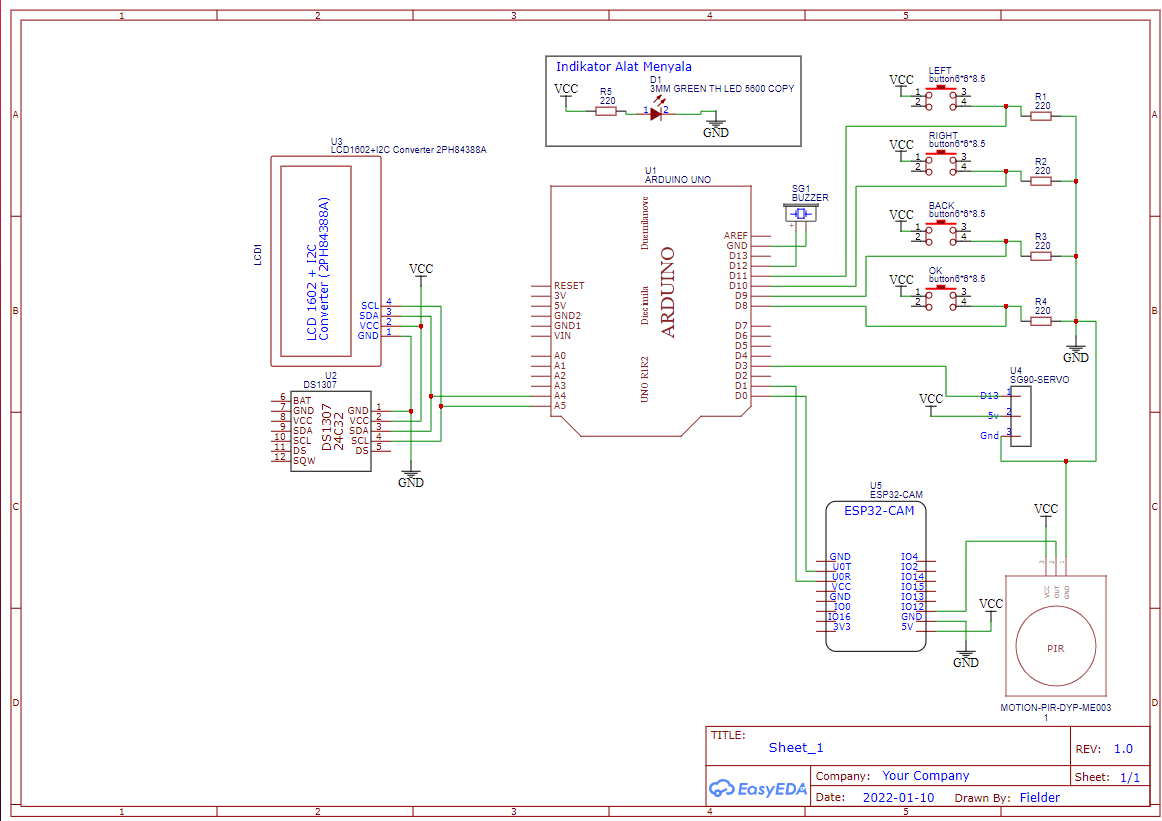
Task: Click the "3V3" pin label on ESP32-CAM
Action: (842, 627)
